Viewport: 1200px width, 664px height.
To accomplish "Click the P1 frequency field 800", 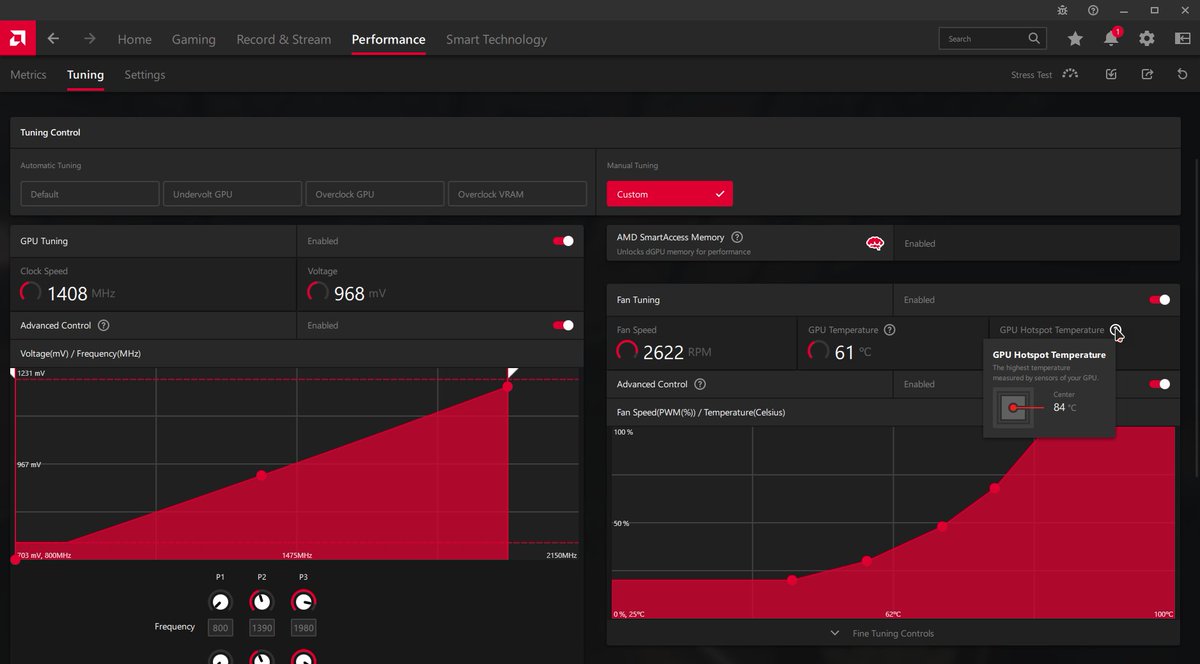I will click(x=220, y=628).
